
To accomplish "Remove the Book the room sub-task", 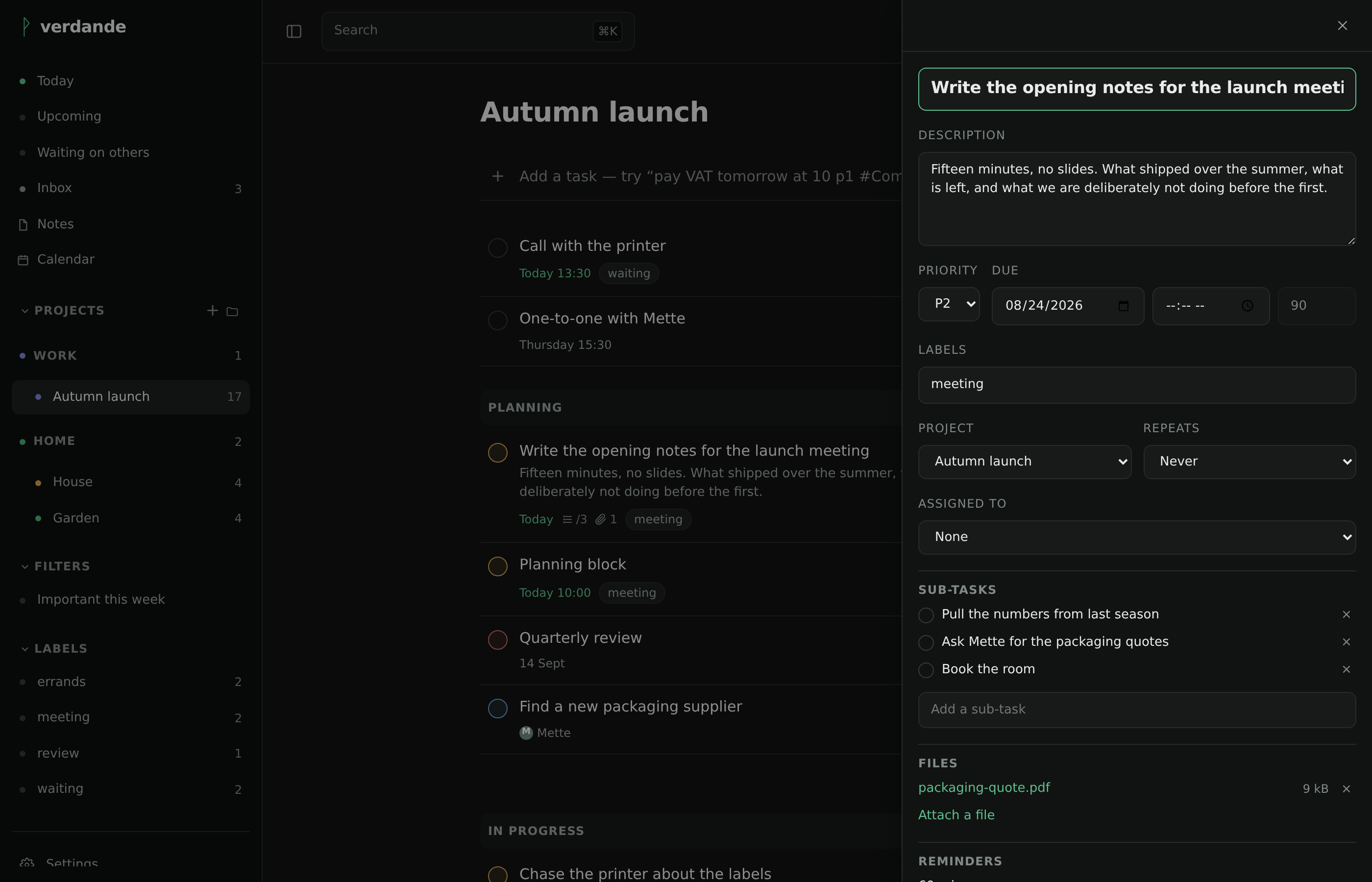I will pyautogui.click(x=1346, y=669).
